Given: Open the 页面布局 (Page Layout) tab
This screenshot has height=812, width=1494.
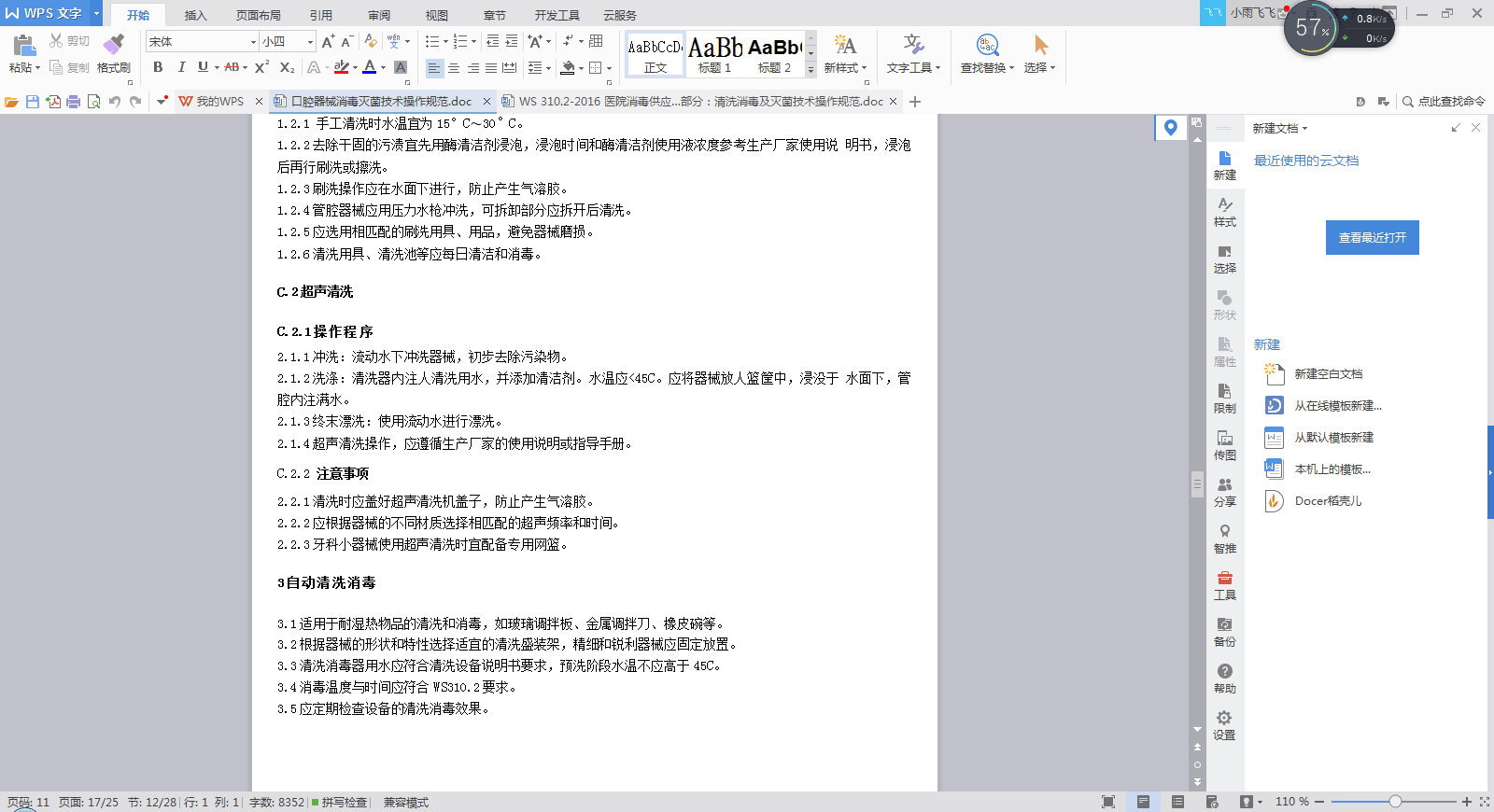Looking at the screenshot, I should point(259,15).
